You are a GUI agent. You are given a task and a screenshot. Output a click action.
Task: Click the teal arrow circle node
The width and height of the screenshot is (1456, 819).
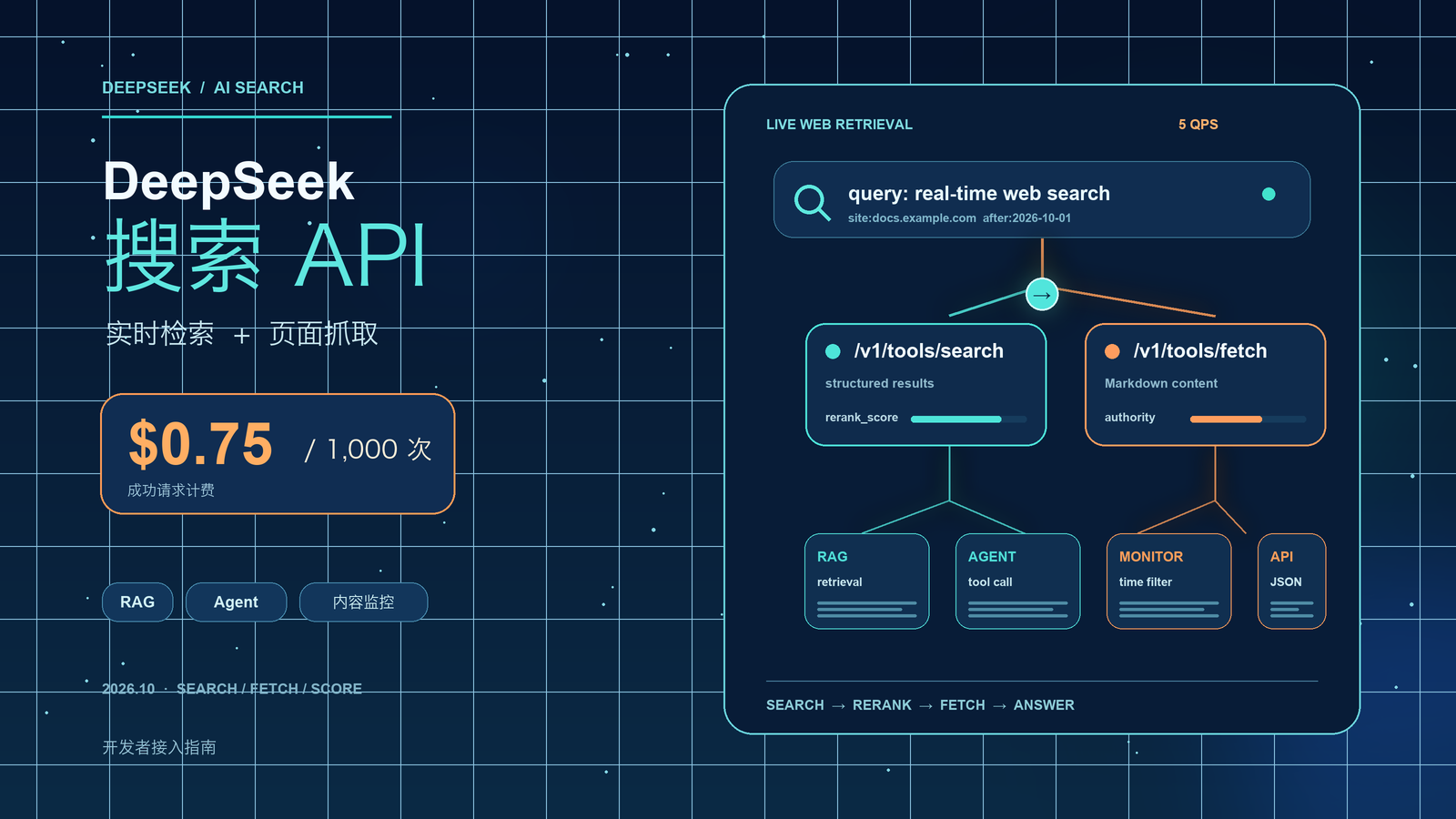click(x=1042, y=295)
